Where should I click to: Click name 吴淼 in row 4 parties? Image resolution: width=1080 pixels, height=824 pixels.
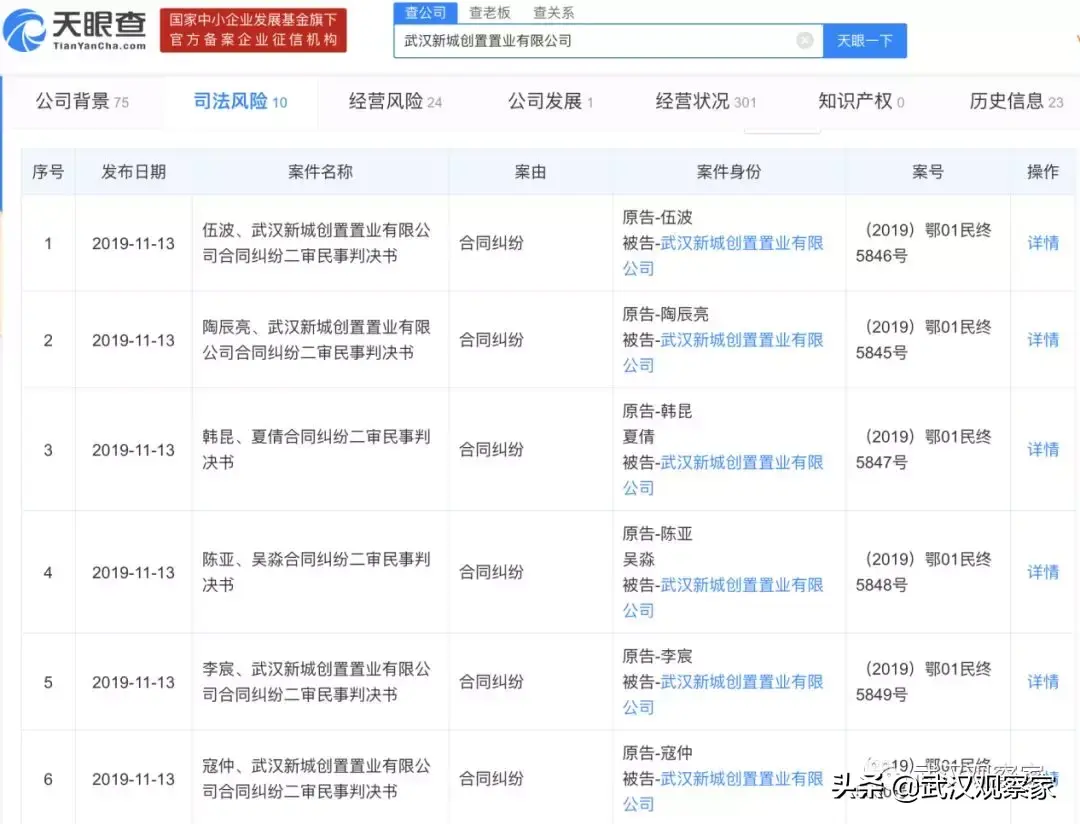coord(638,559)
